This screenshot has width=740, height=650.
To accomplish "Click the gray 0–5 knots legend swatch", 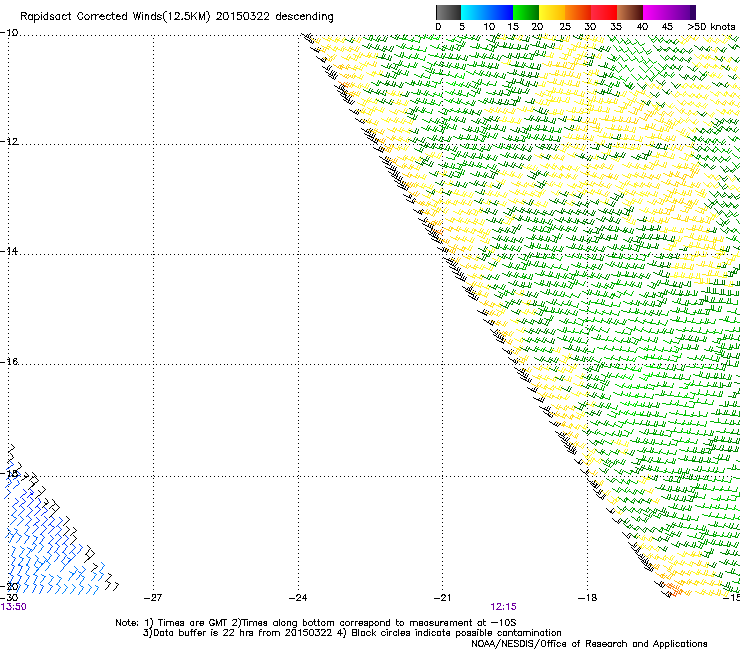I will click(448, 12).
